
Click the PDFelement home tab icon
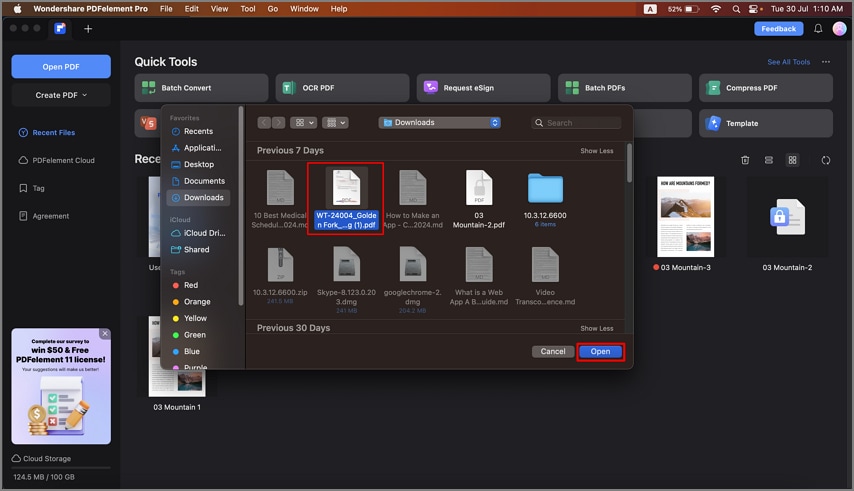tap(60, 28)
